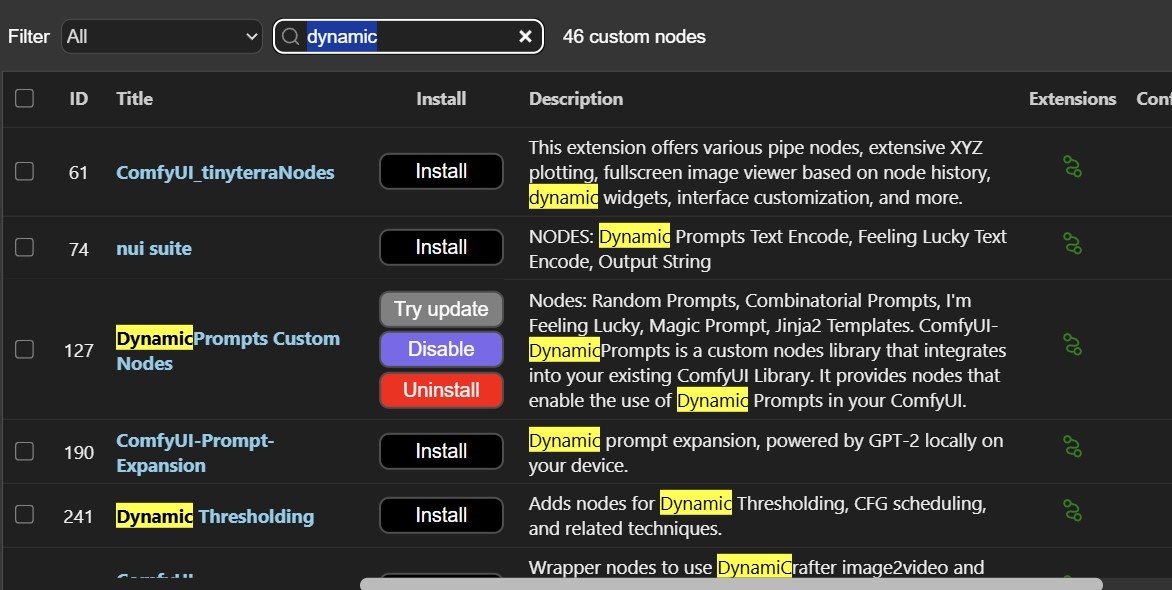Open extensions icon for Dynamic Thresholding
Image resolution: width=1172 pixels, height=590 pixels.
[x=1072, y=511]
